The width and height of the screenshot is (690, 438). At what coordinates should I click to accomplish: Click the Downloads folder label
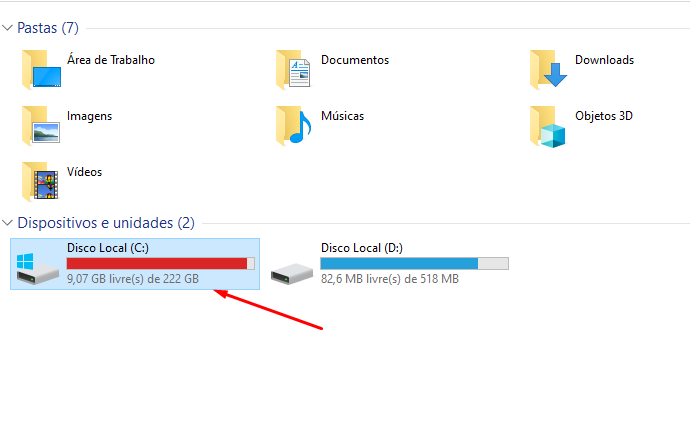(604, 60)
